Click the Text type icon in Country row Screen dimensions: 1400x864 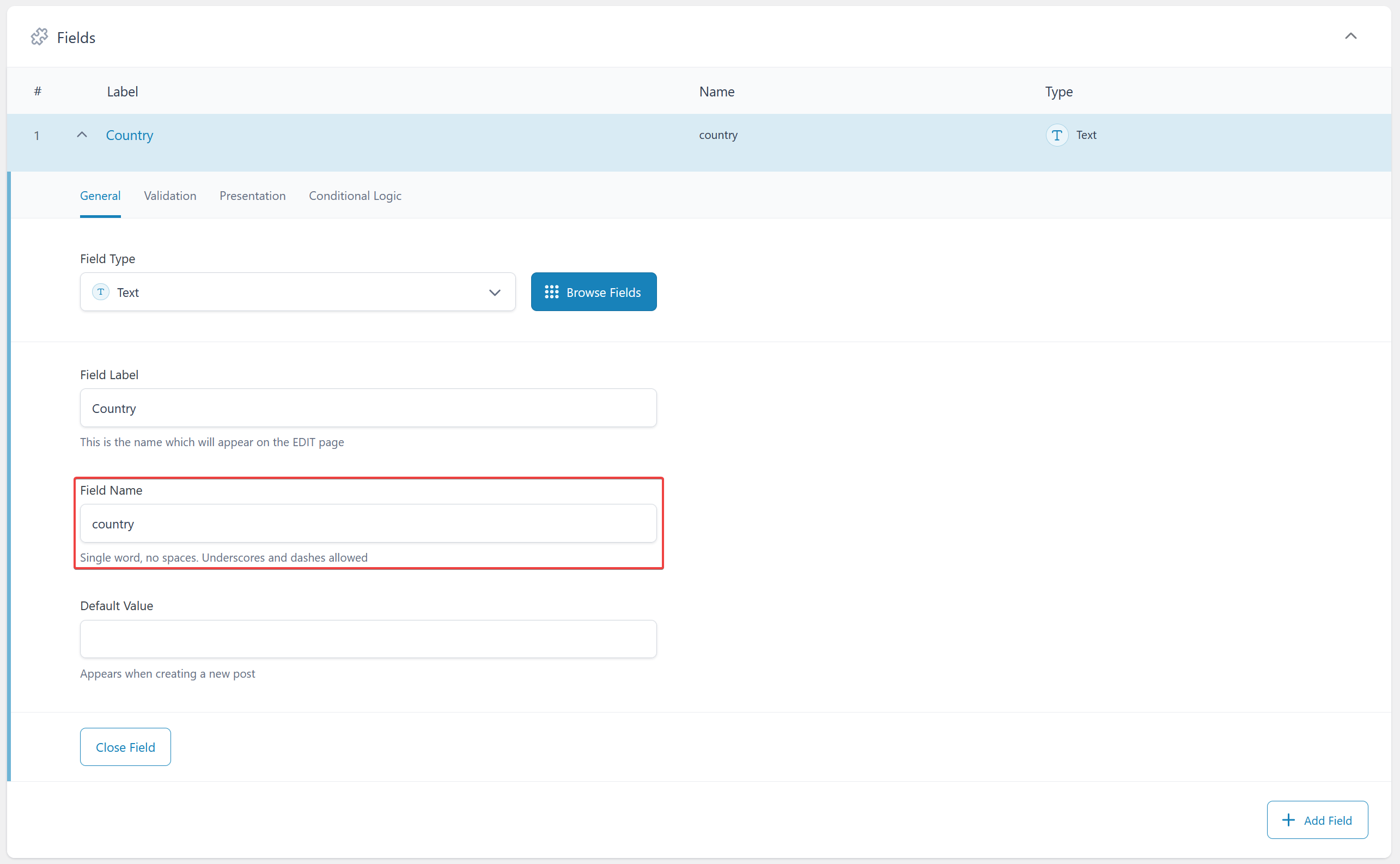coord(1057,135)
